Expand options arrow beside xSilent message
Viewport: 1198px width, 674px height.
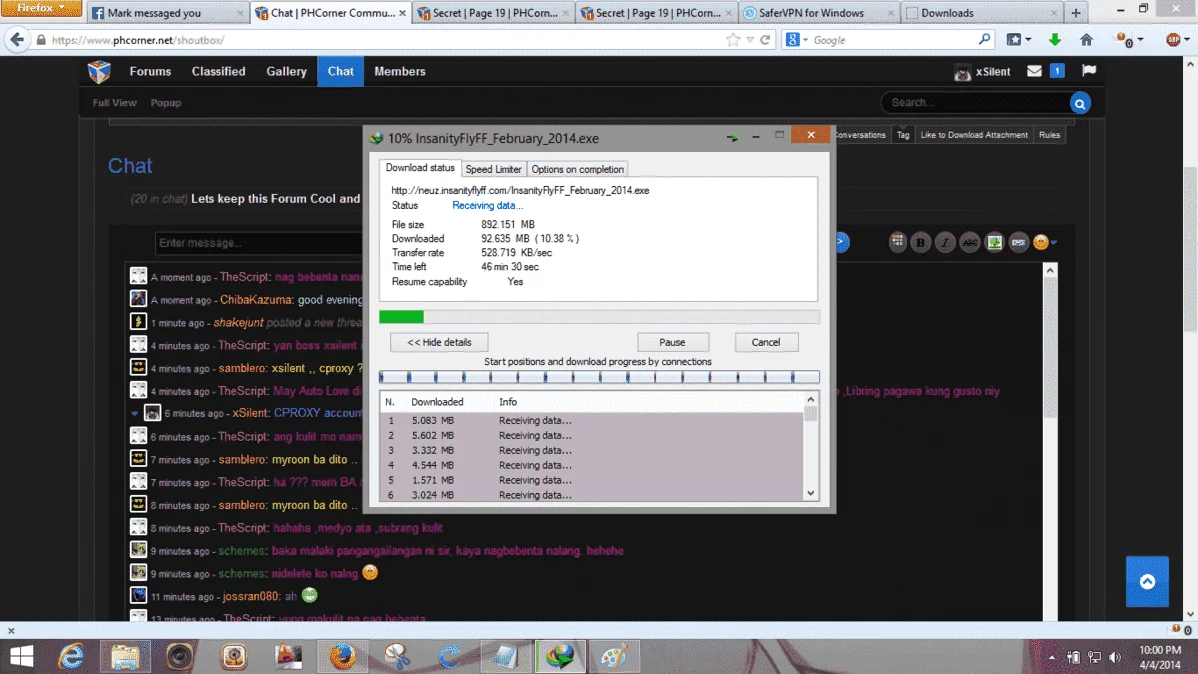134,413
